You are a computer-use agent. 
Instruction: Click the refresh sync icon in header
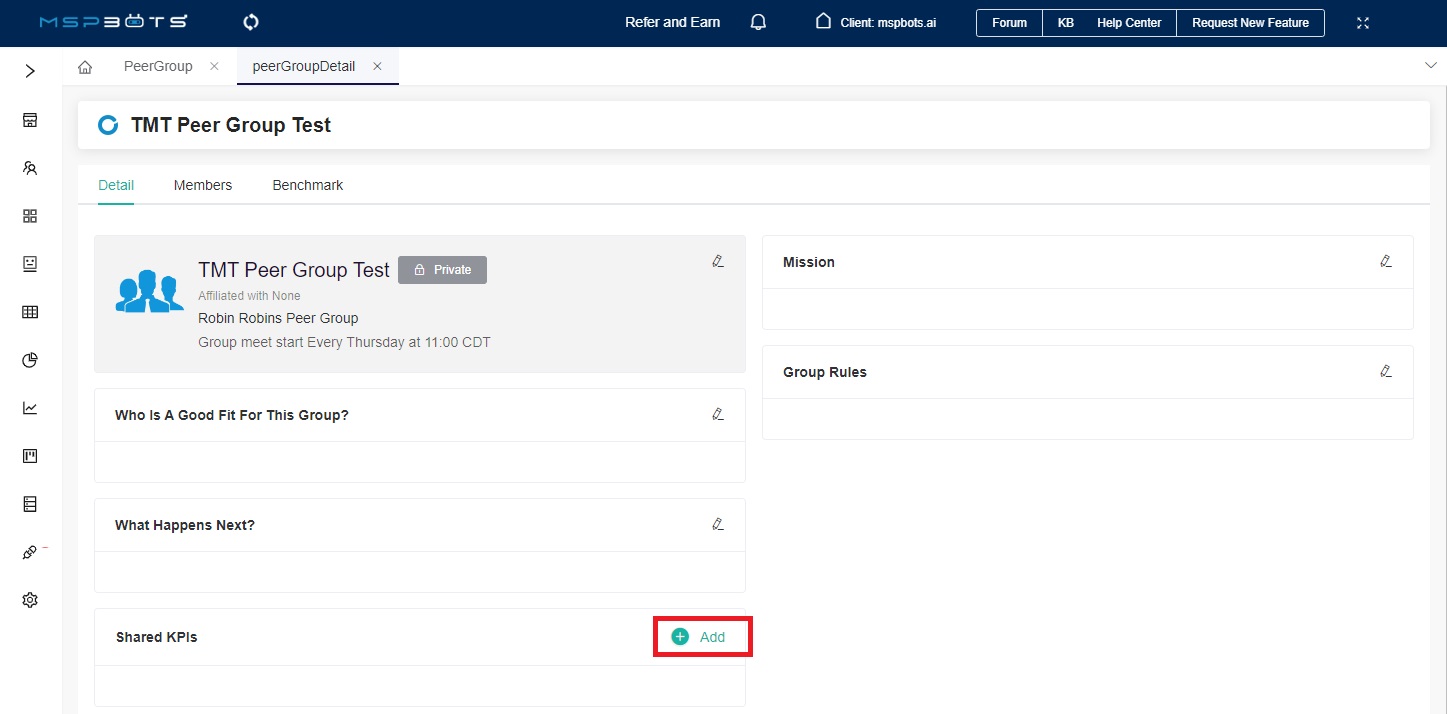pos(251,22)
